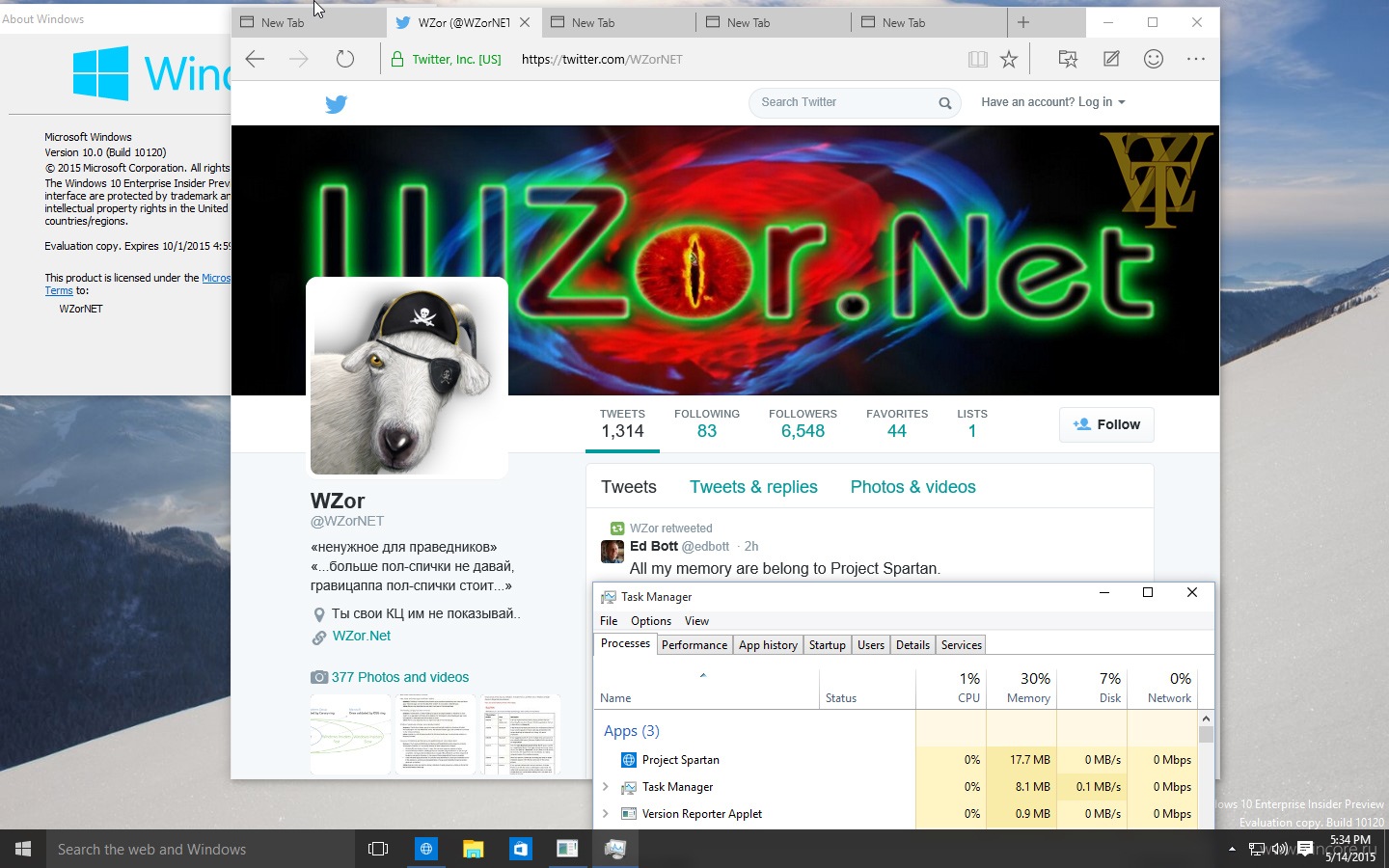Reload the Twitter page
Screen dimensions: 1389x868
pos(344,59)
